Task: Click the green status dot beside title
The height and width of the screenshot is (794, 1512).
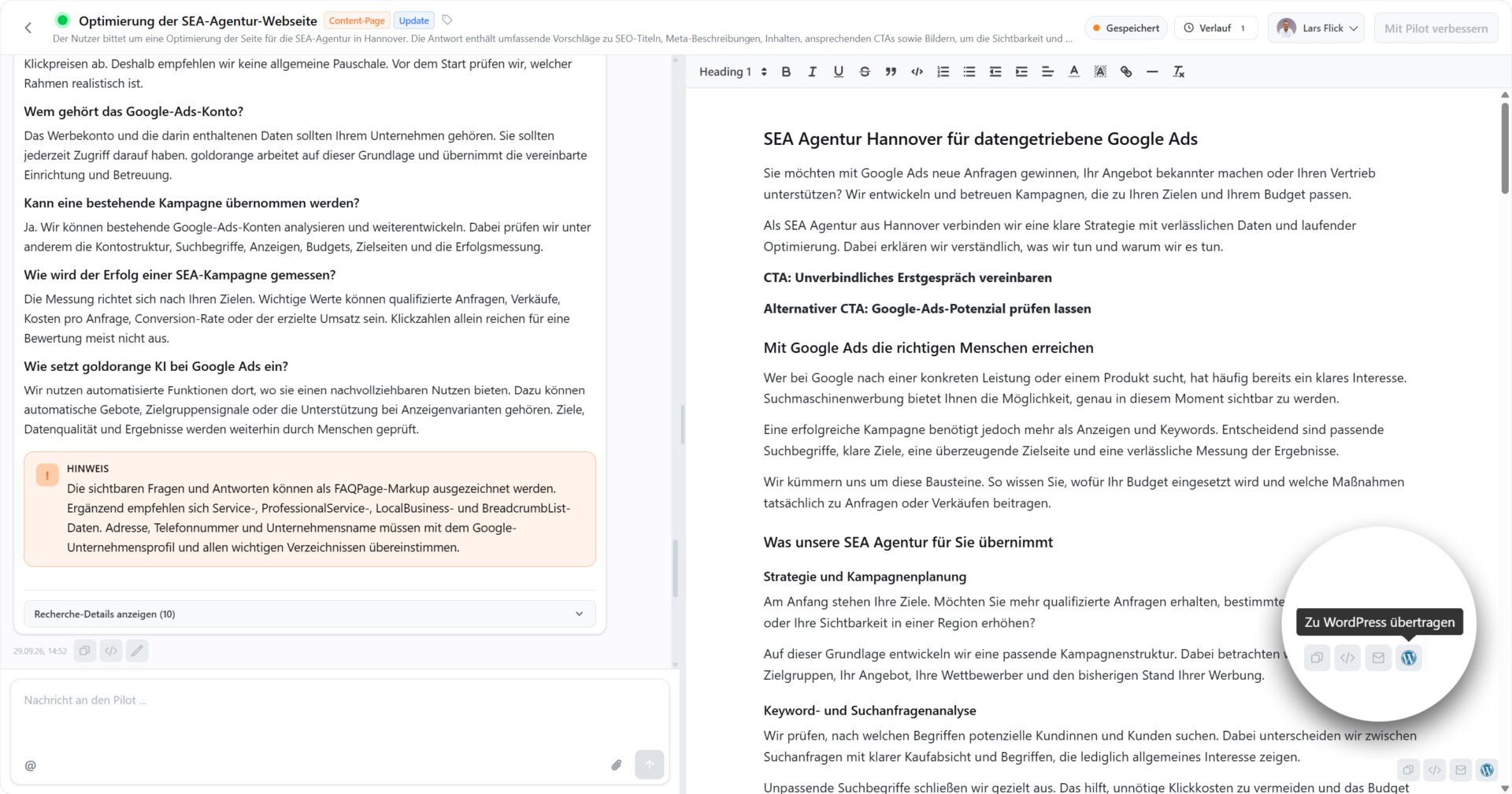Action: [63, 20]
